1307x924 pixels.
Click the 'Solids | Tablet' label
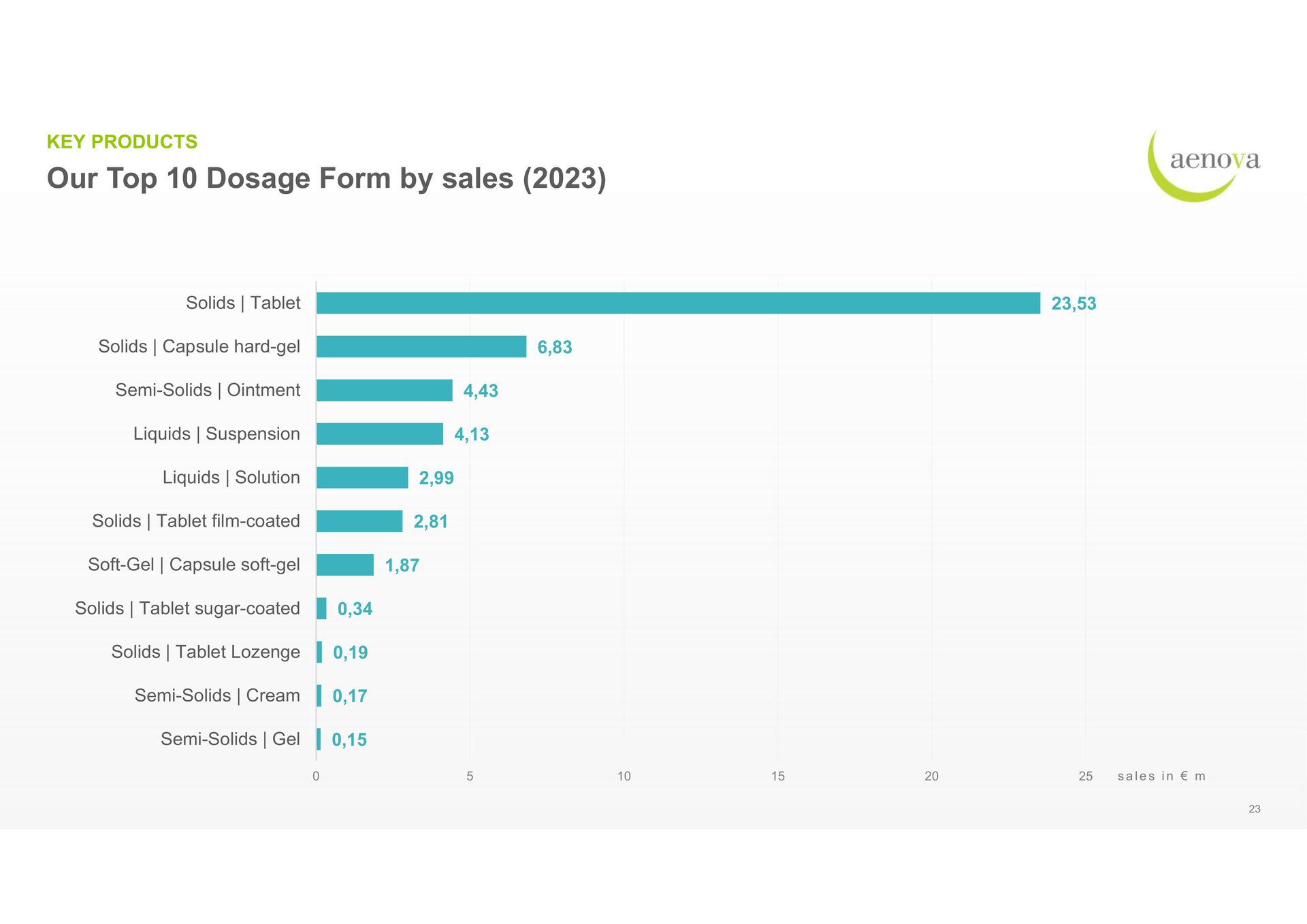click(x=243, y=303)
